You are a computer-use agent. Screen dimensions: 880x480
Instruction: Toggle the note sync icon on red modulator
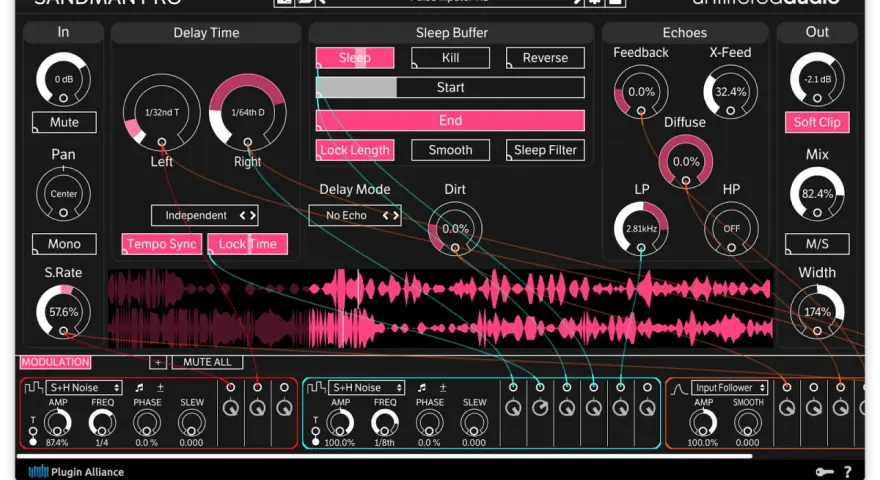coord(139,387)
